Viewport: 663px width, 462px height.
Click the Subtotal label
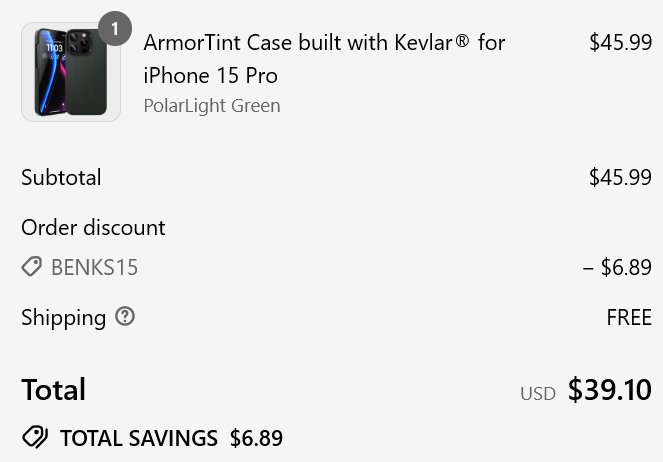[x=61, y=177]
